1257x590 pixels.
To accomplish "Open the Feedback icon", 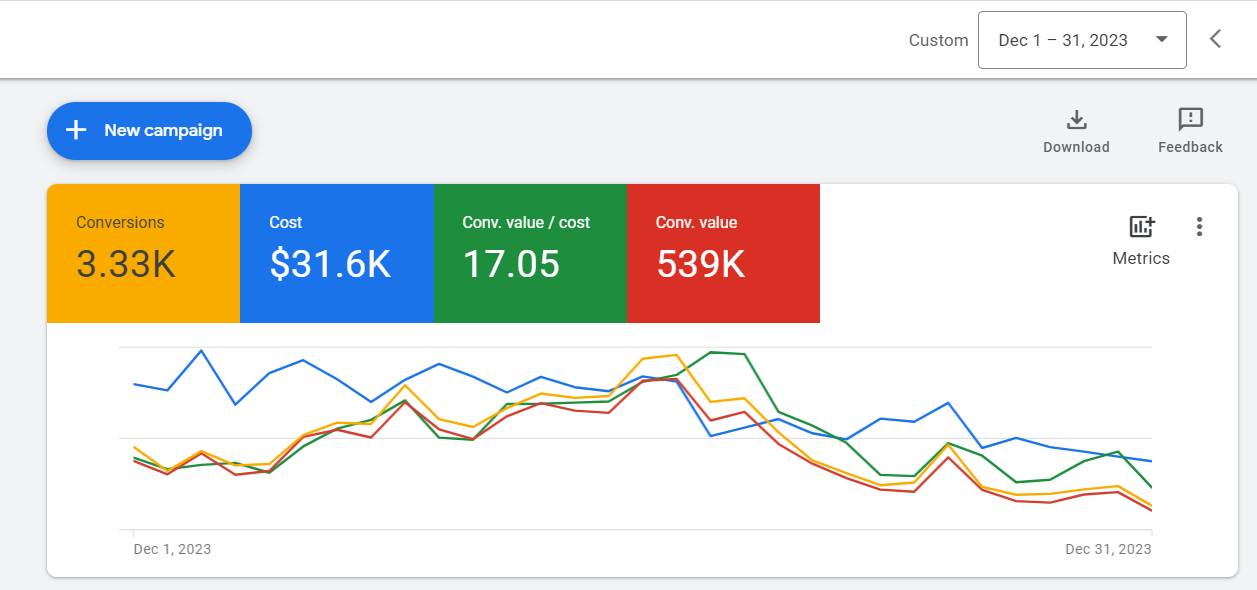I will coord(1190,120).
